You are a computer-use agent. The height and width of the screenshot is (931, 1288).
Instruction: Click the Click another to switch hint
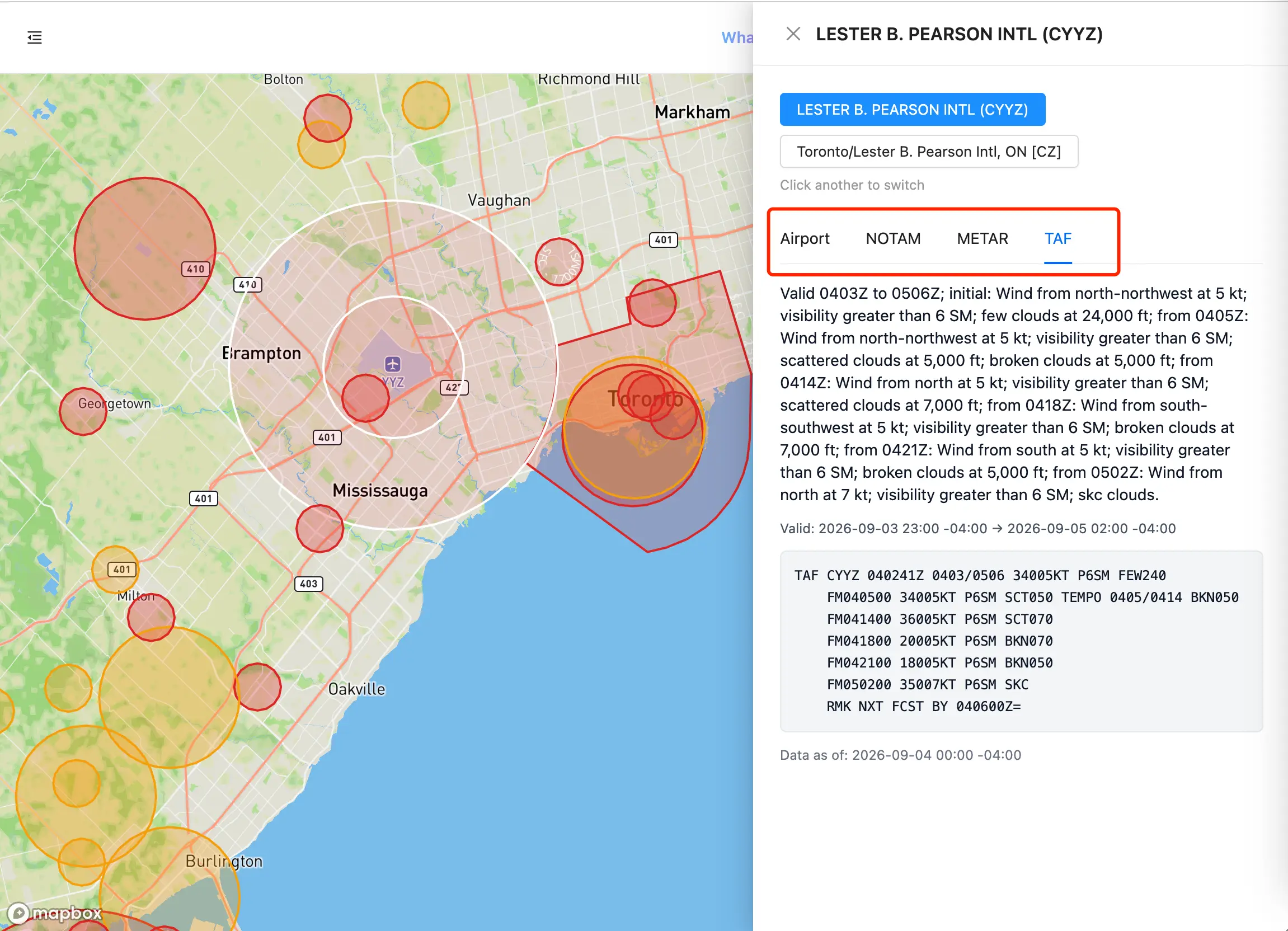point(851,185)
